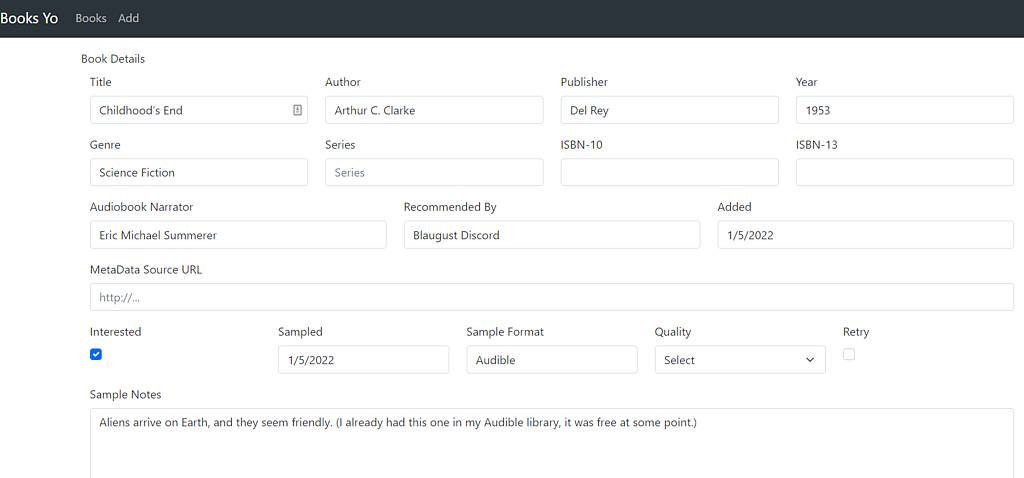Viewport: 1024px width, 478px height.
Task: Enable the Retry checkbox
Action: coord(849,354)
